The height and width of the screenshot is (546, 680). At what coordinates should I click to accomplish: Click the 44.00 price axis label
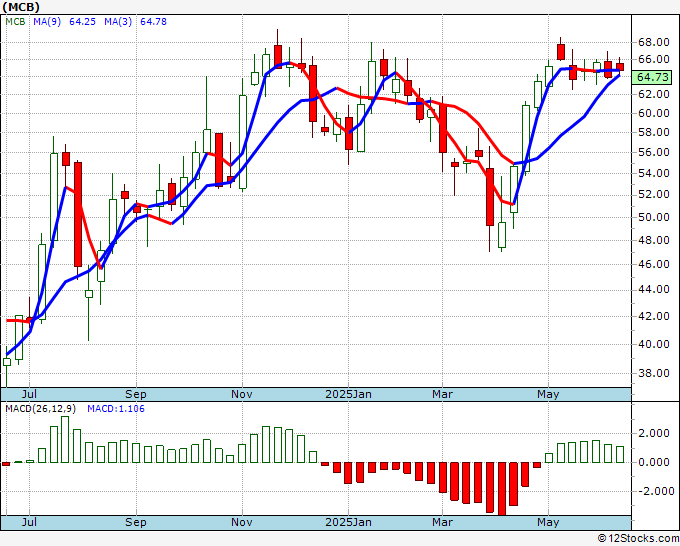653,289
